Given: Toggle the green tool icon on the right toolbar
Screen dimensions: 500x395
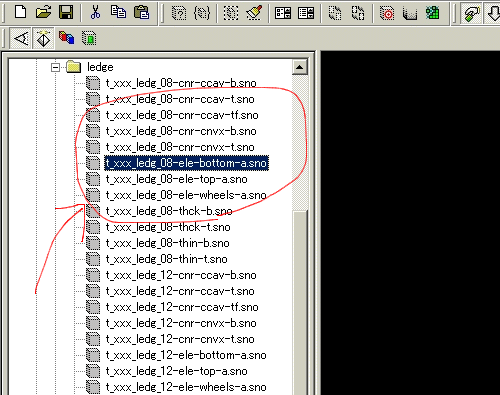Looking at the screenshot, I should click(471, 13).
